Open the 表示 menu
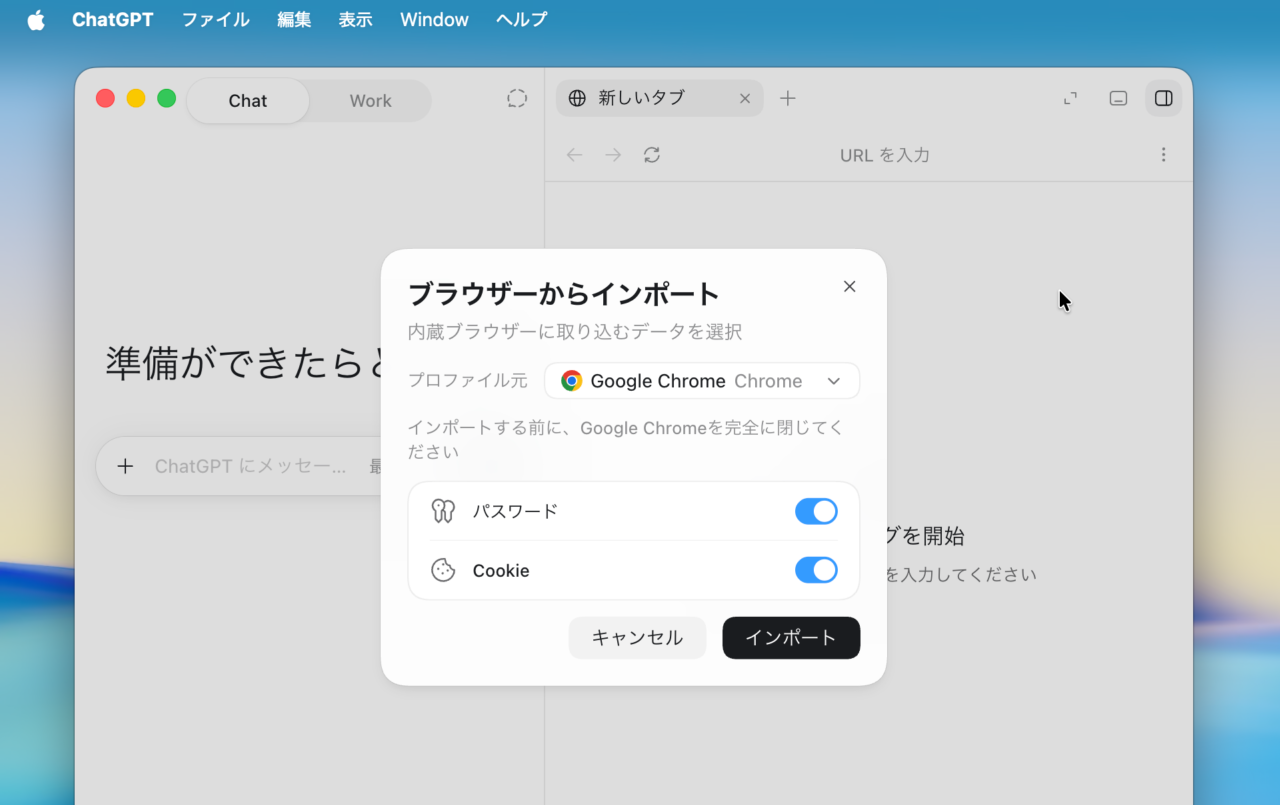The width and height of the screenshot is (1280, 805). point(355,20)
